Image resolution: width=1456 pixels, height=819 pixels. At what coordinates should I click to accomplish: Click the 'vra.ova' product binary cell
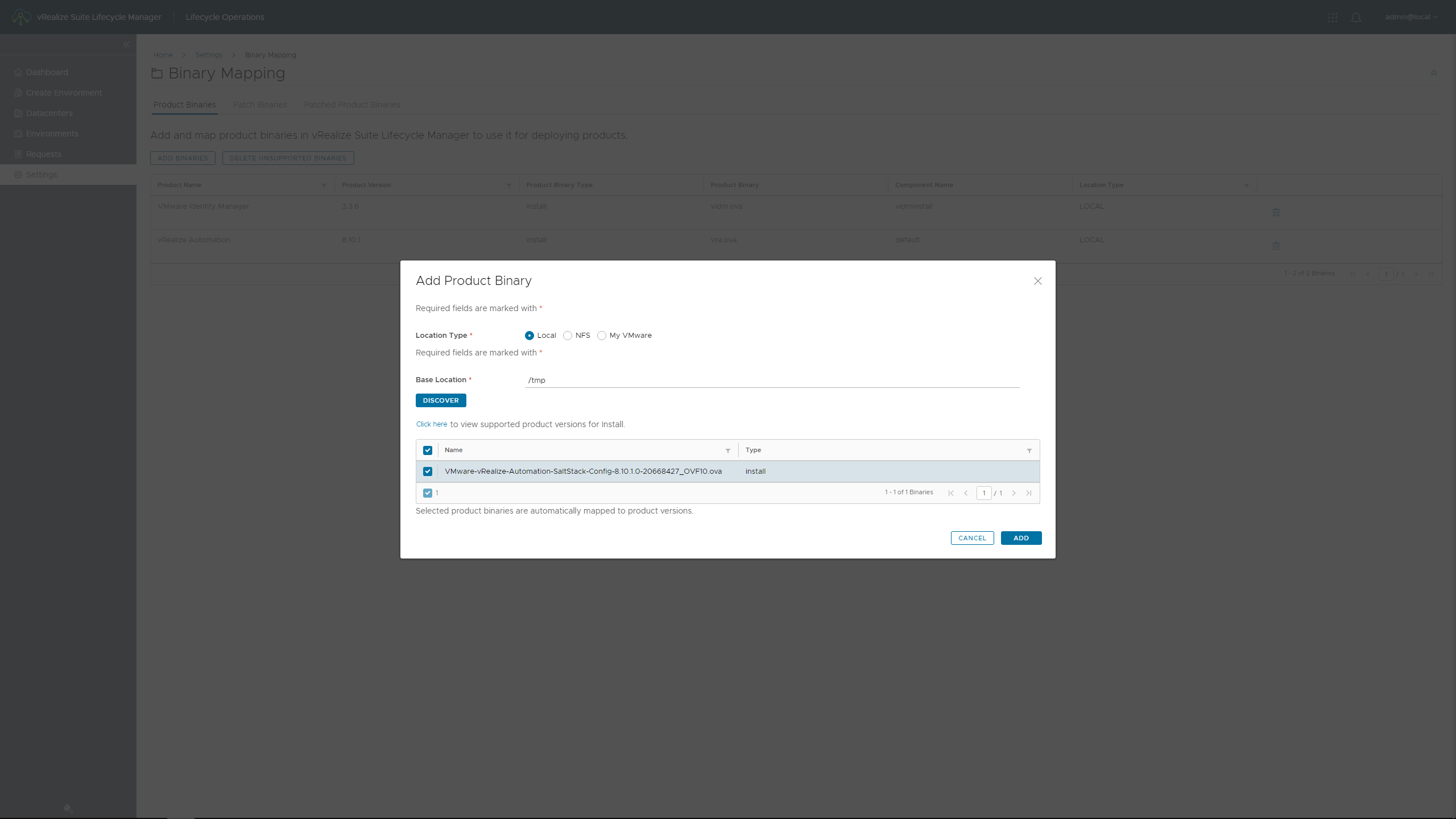(723, 240)
